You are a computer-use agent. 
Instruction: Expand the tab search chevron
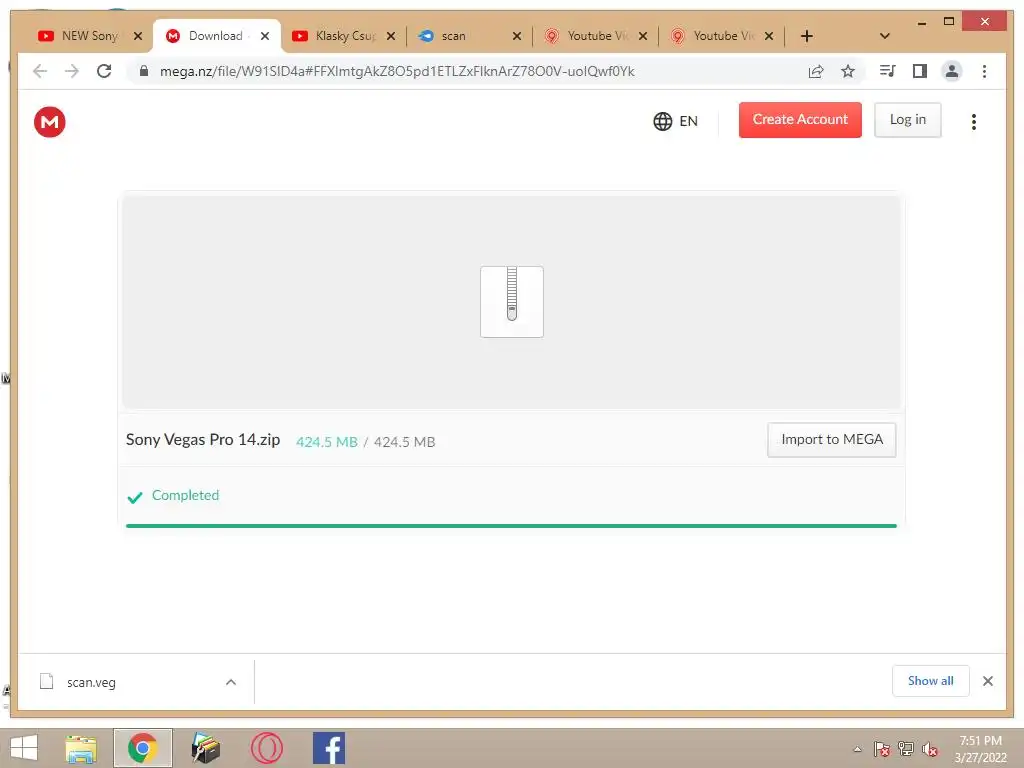(884, 36)
